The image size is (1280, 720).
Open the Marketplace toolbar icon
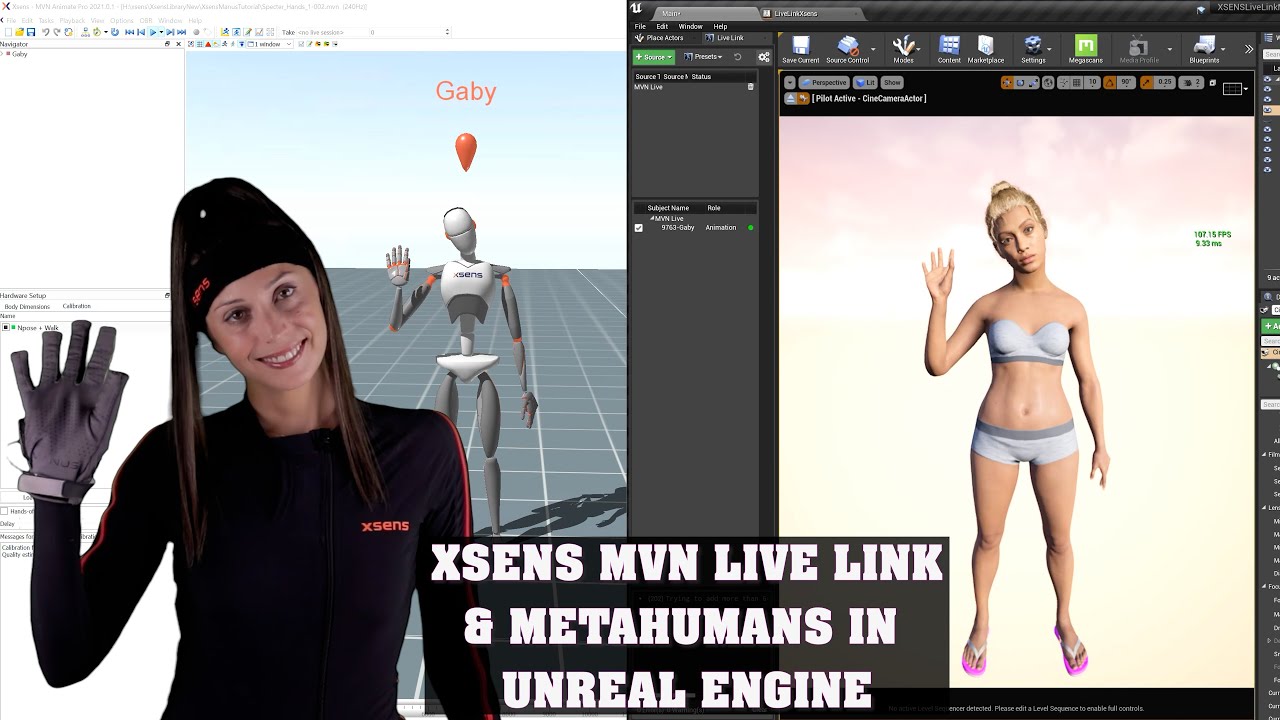click(x=985, y=49)
